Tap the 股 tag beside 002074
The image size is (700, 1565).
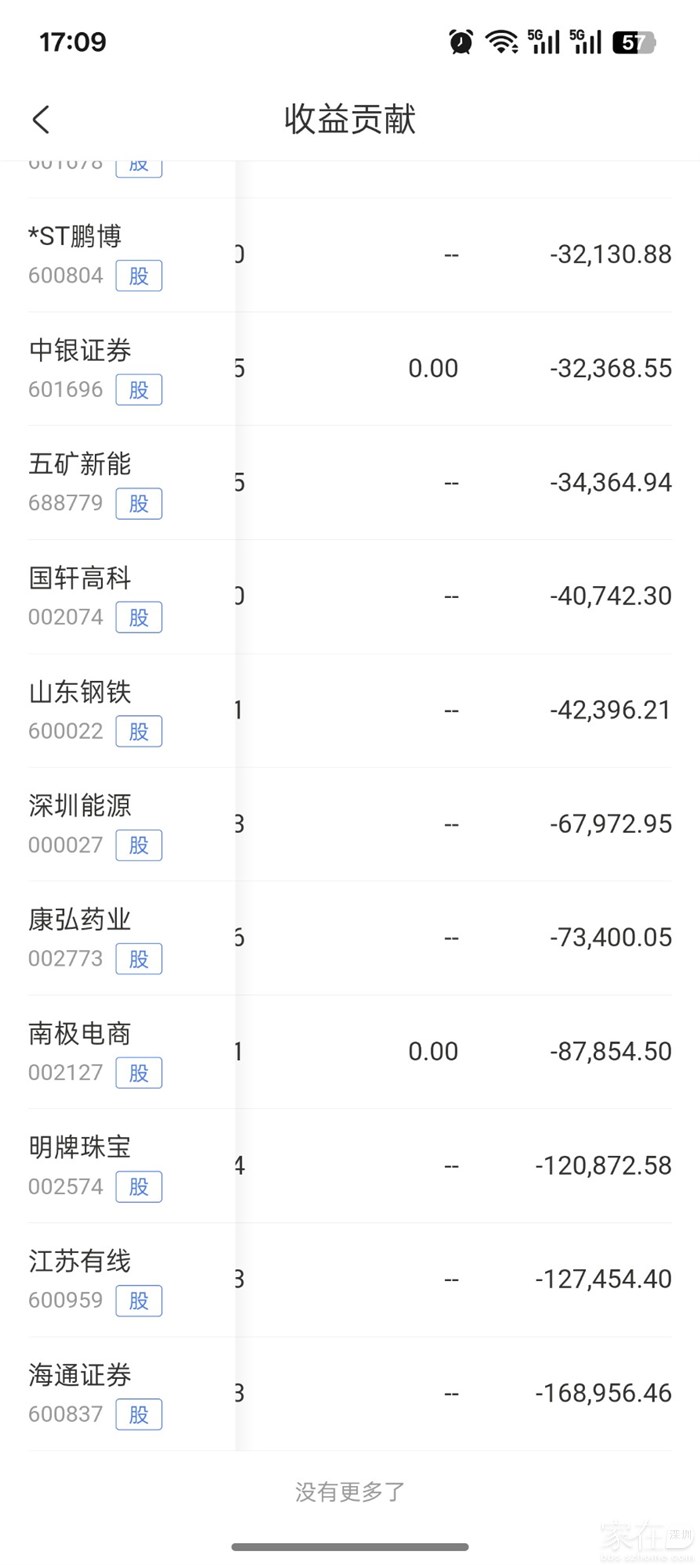(x=138, y=617)
